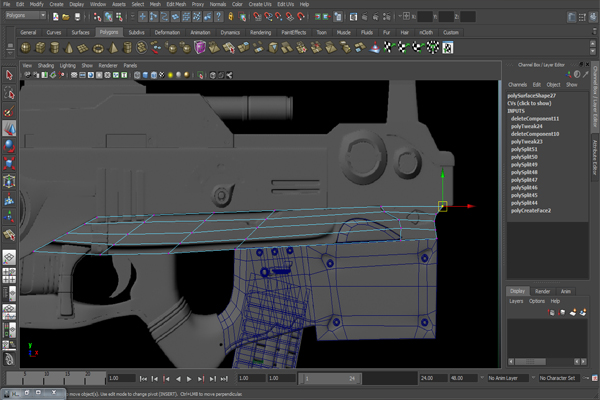Select the Universal Manipulator tool
Image resolution: width=600 pixels, height=400 pixels.
[9, 181]
